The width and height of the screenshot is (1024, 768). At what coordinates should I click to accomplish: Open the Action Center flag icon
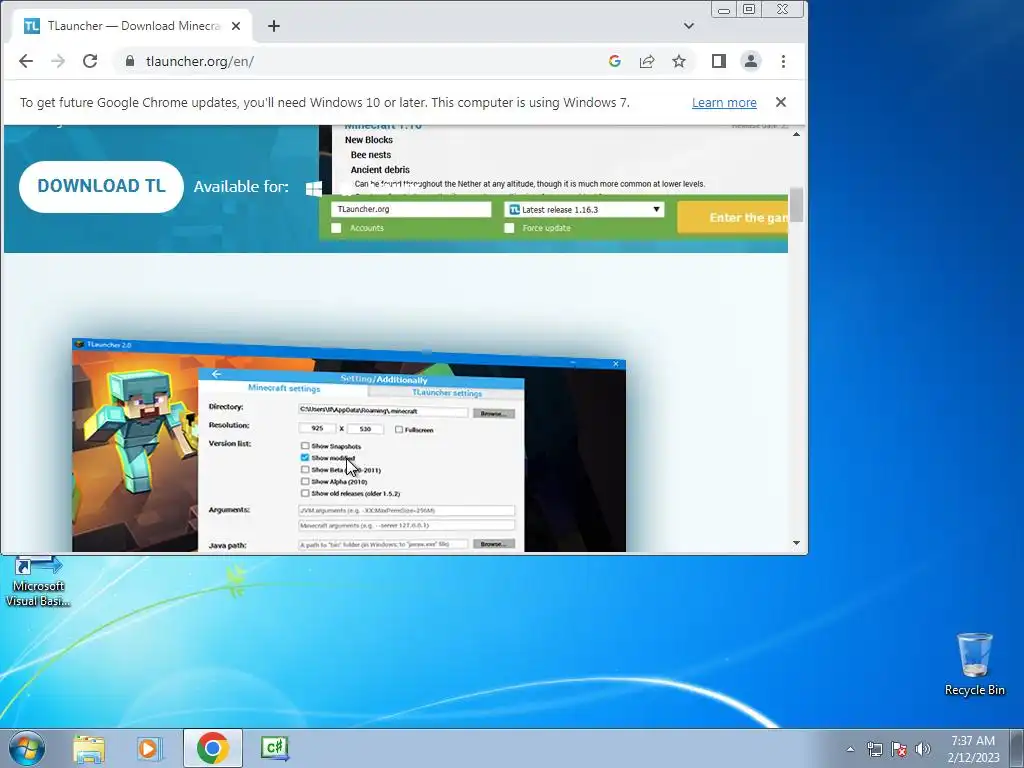click(x=899, y=749)
